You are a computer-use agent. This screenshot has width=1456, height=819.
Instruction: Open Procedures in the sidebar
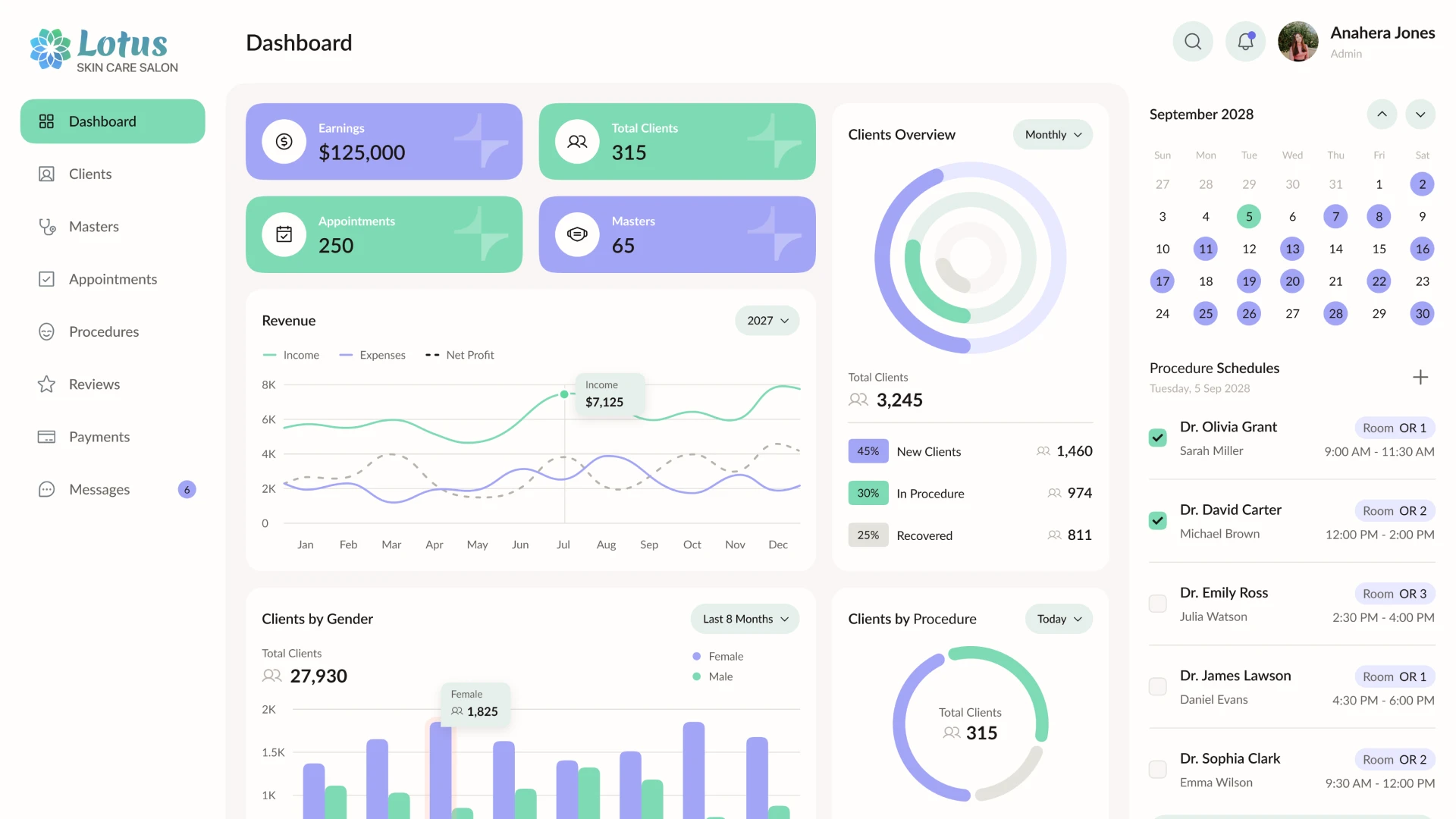tap(104, 331)
